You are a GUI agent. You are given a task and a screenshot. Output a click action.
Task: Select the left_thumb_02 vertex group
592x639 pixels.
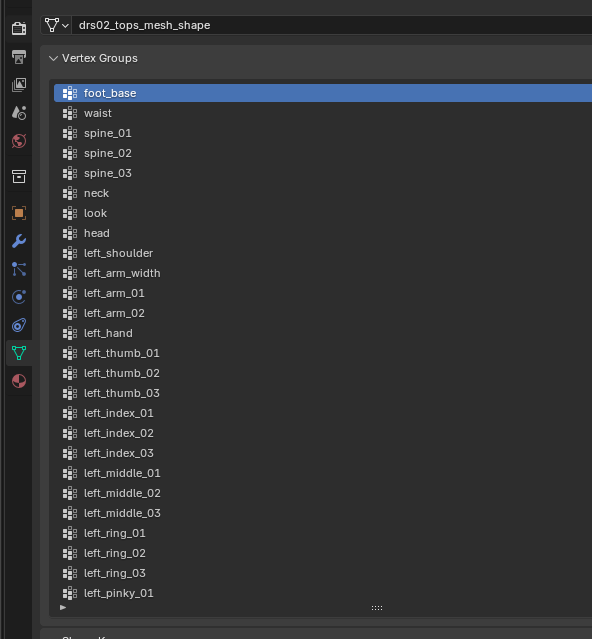(323, 373)
